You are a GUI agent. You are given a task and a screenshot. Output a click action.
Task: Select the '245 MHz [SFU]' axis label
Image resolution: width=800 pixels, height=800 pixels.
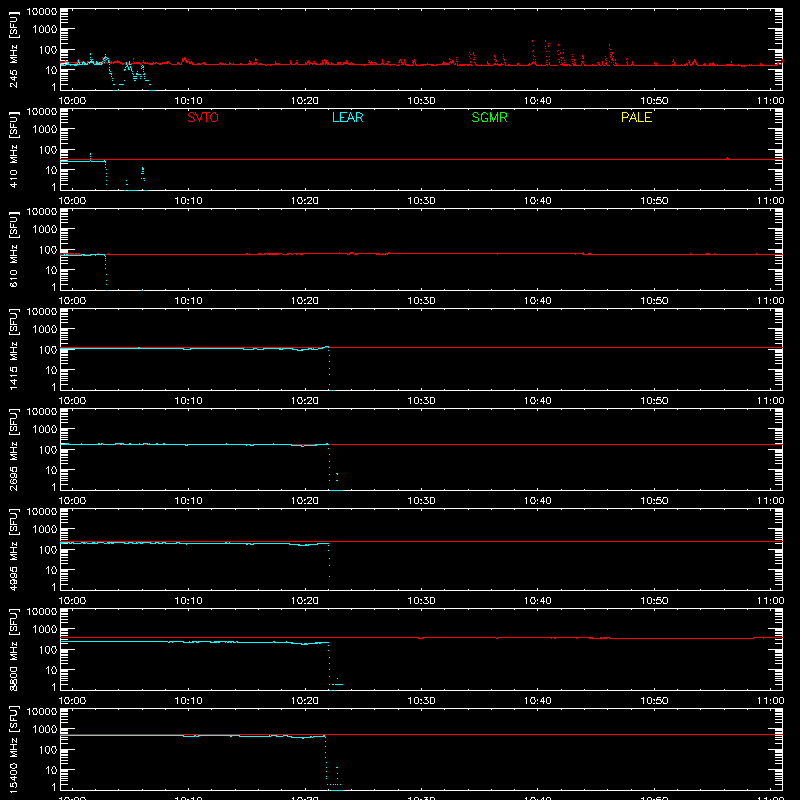14,49
